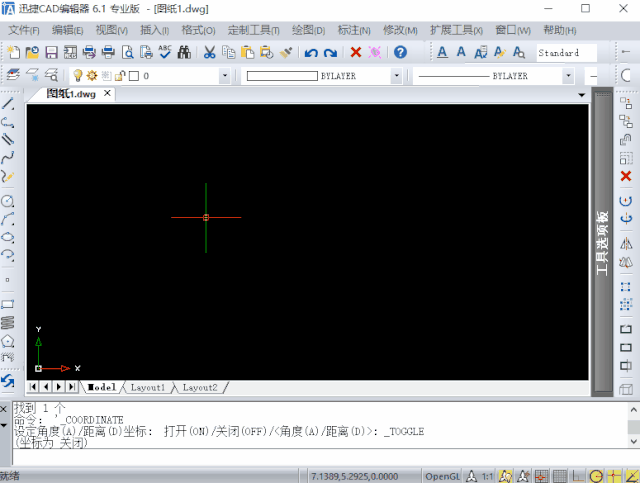Viewport: 640px width, 483px height.
Task: Toggle layer 0 padlock lock state
Action: coord(120,76)
